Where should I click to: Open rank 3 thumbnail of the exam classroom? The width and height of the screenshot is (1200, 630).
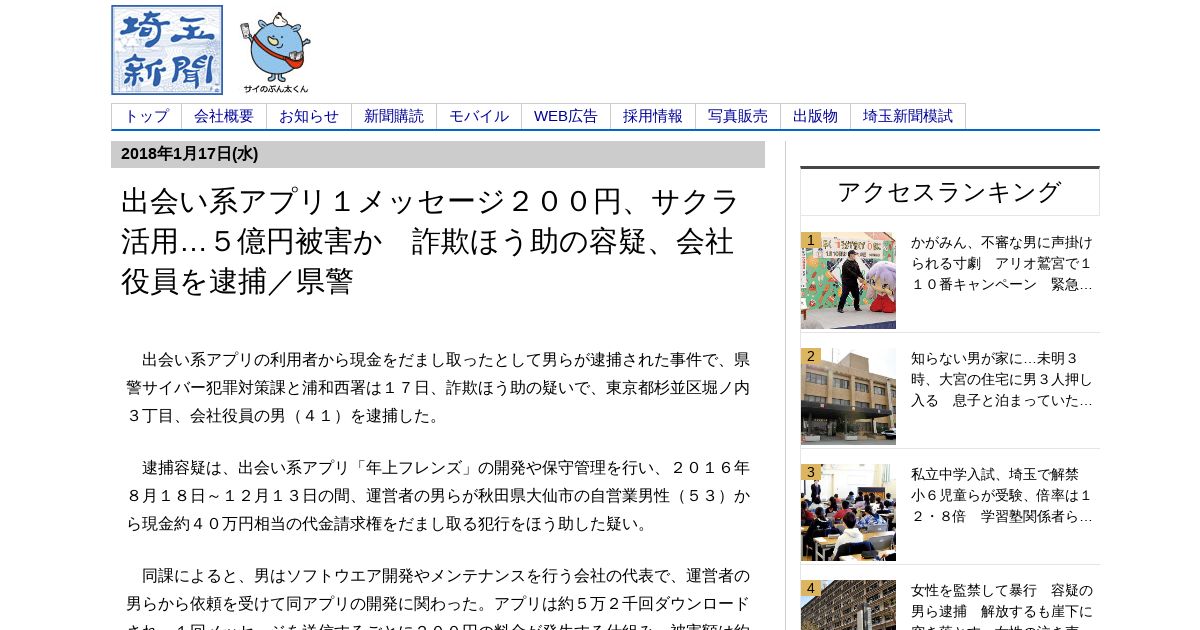click(848, 512)
